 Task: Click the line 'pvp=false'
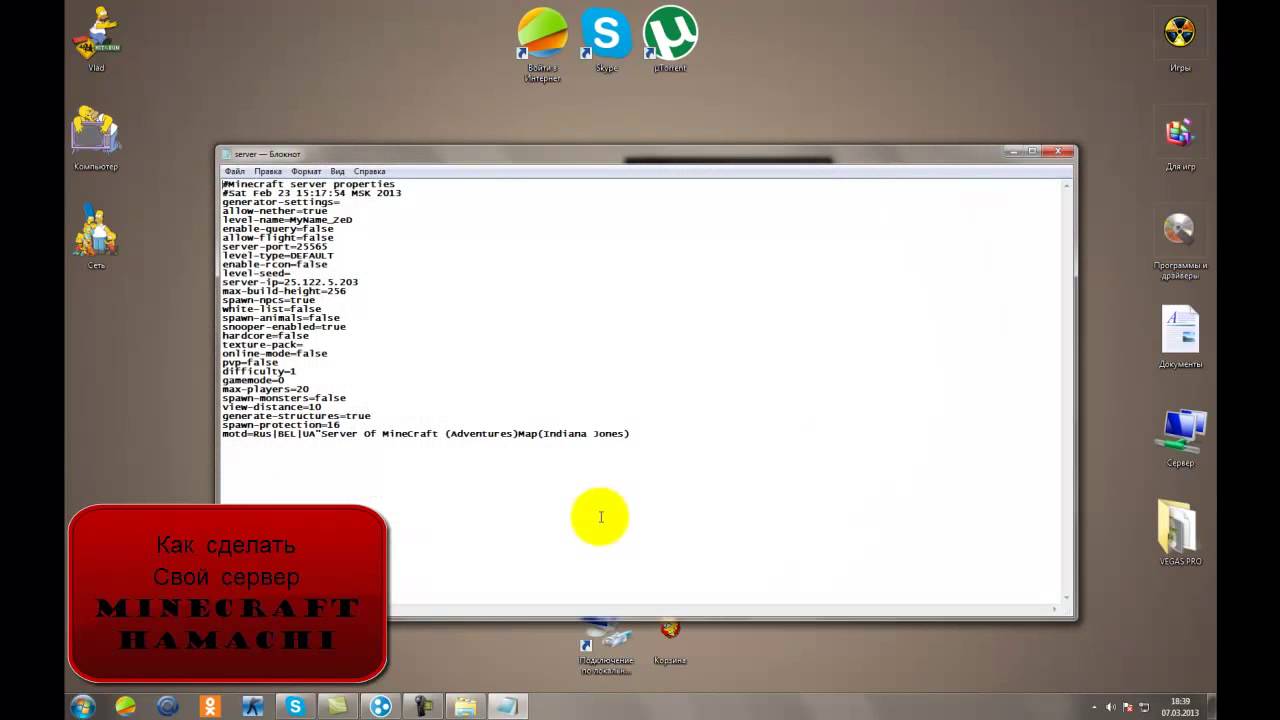250,362
